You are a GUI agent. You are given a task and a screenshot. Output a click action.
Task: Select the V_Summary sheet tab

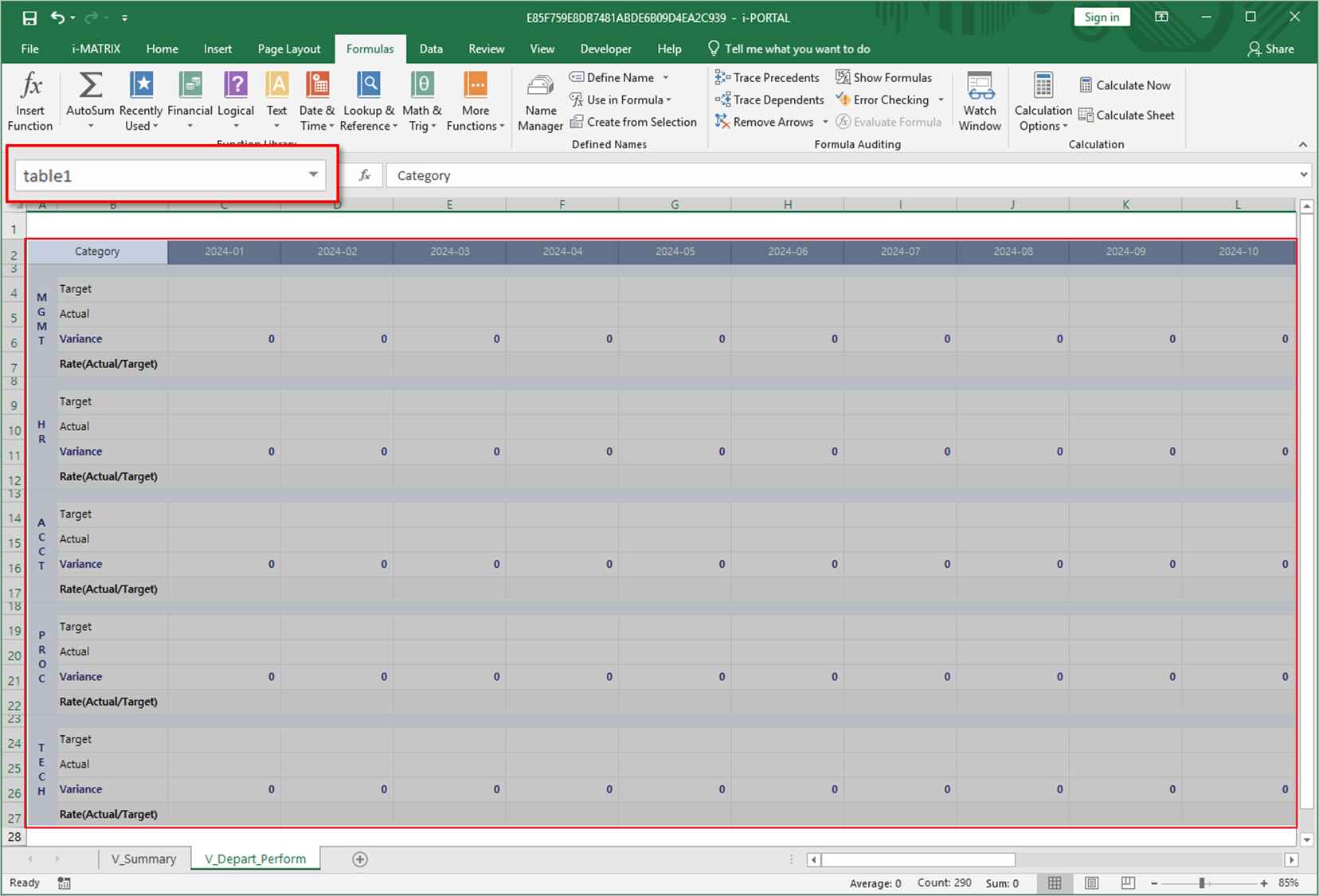(x=143, y=859)
